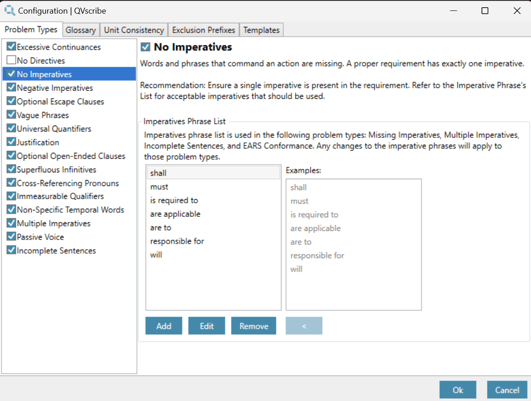The width and height of the screenshot is (531, 401).
Task: Select the Multiple Imperatives problem type
Action: click(x=54, y=224)
